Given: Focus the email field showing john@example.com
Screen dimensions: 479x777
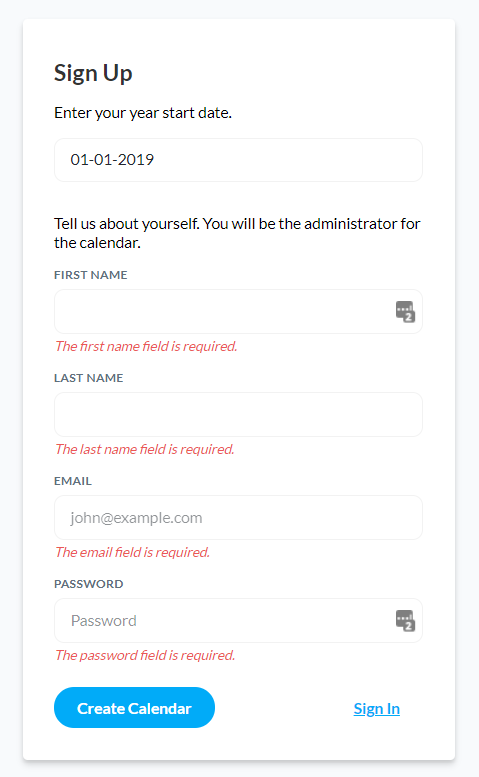Looking at the screenshot, I should click(238, 518).
